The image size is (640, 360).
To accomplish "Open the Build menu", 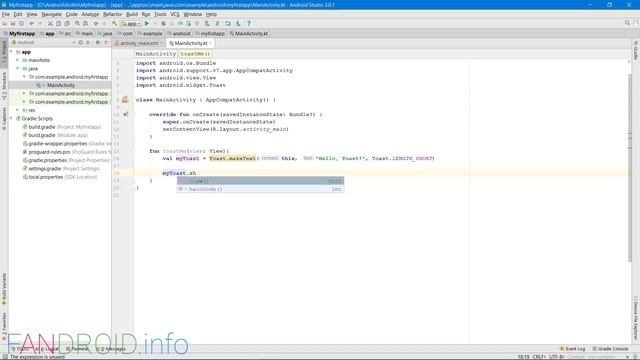I will (x=132, y=14).
